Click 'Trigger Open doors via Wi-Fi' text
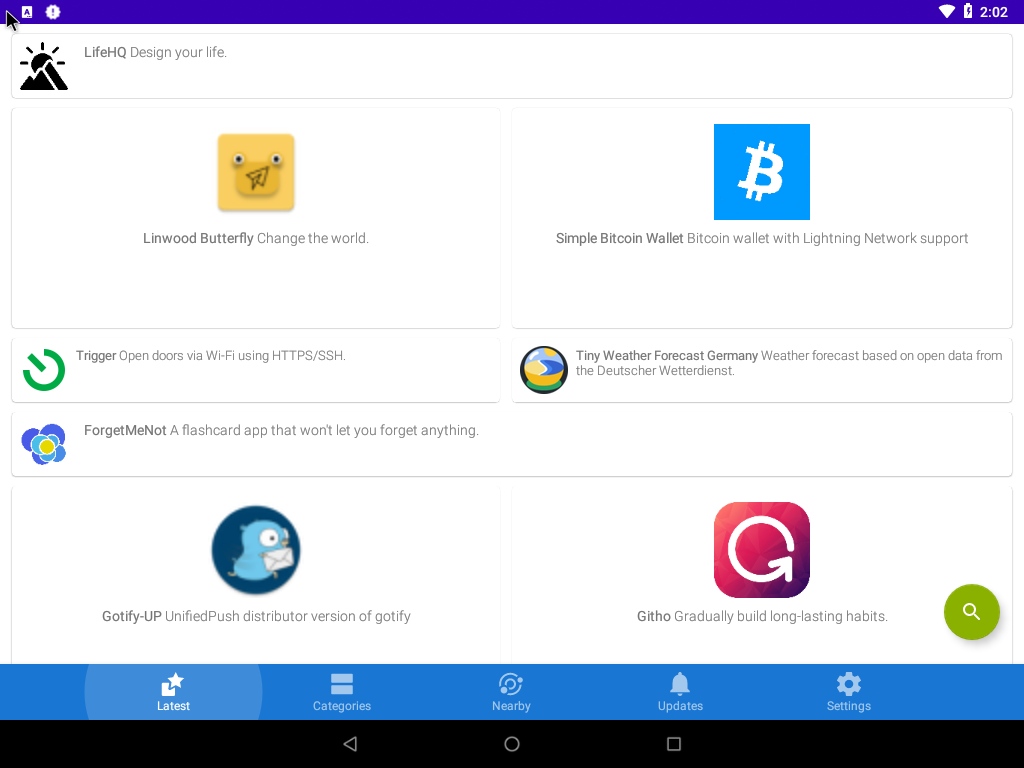The width and height of the screenshot is (1024, 768). tap(211, 355)
